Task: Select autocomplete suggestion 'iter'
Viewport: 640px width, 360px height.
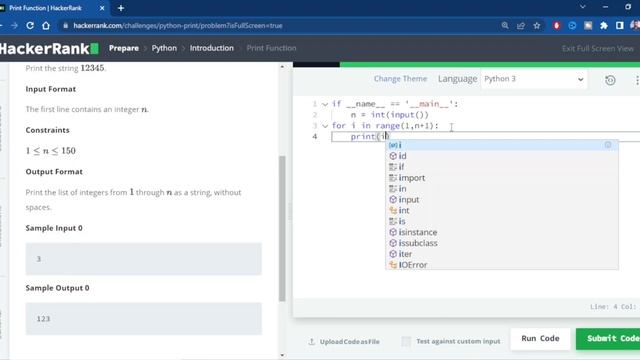Action: point(502,254)
